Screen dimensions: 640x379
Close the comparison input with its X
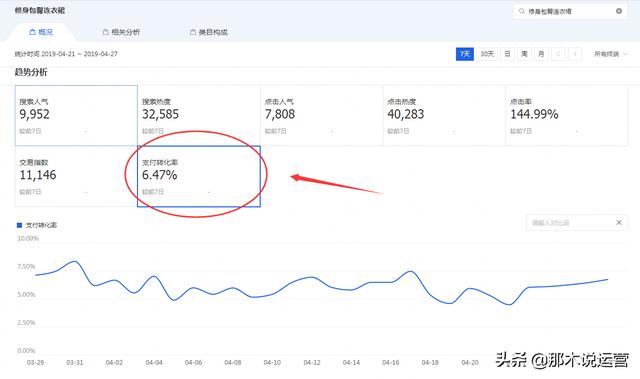pos(619,222)
